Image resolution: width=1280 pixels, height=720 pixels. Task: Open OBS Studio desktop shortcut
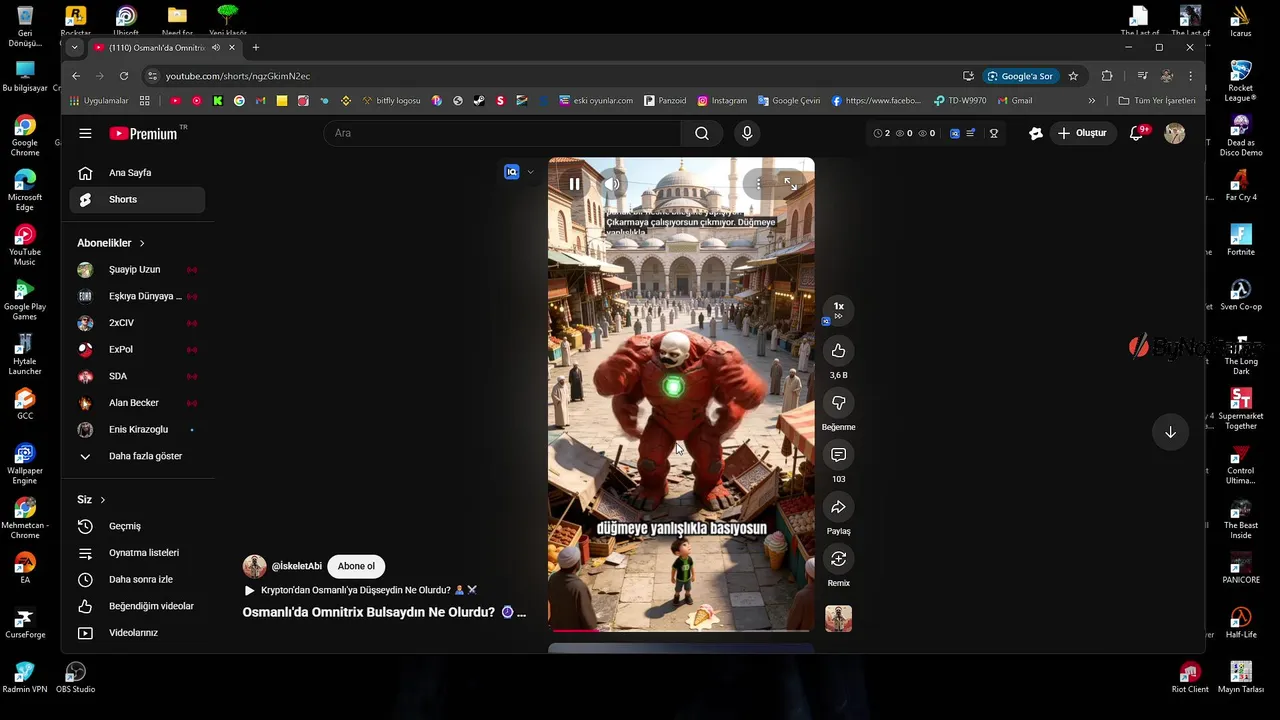[x=75, y=677]
